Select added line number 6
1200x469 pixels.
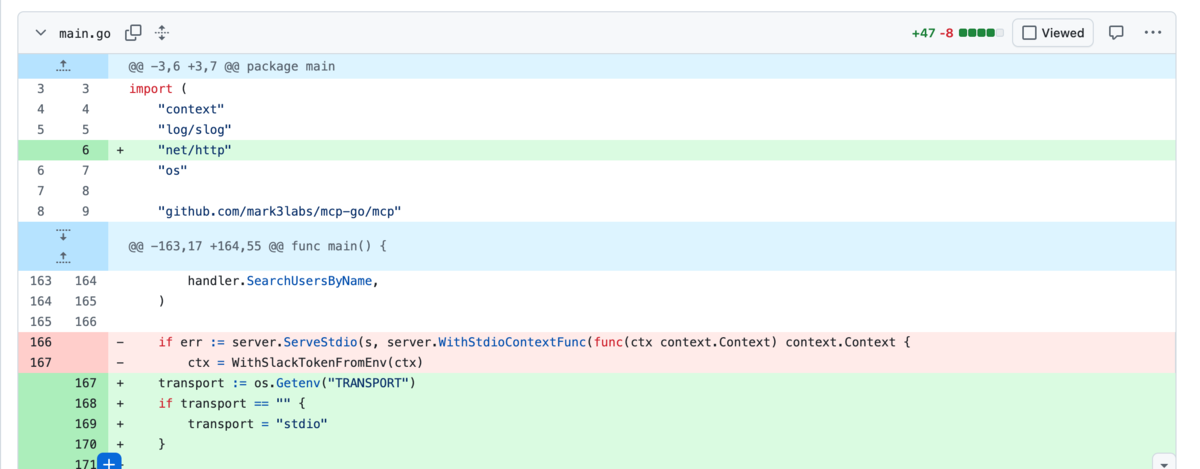pyautogui.click(x=86, y=150)
